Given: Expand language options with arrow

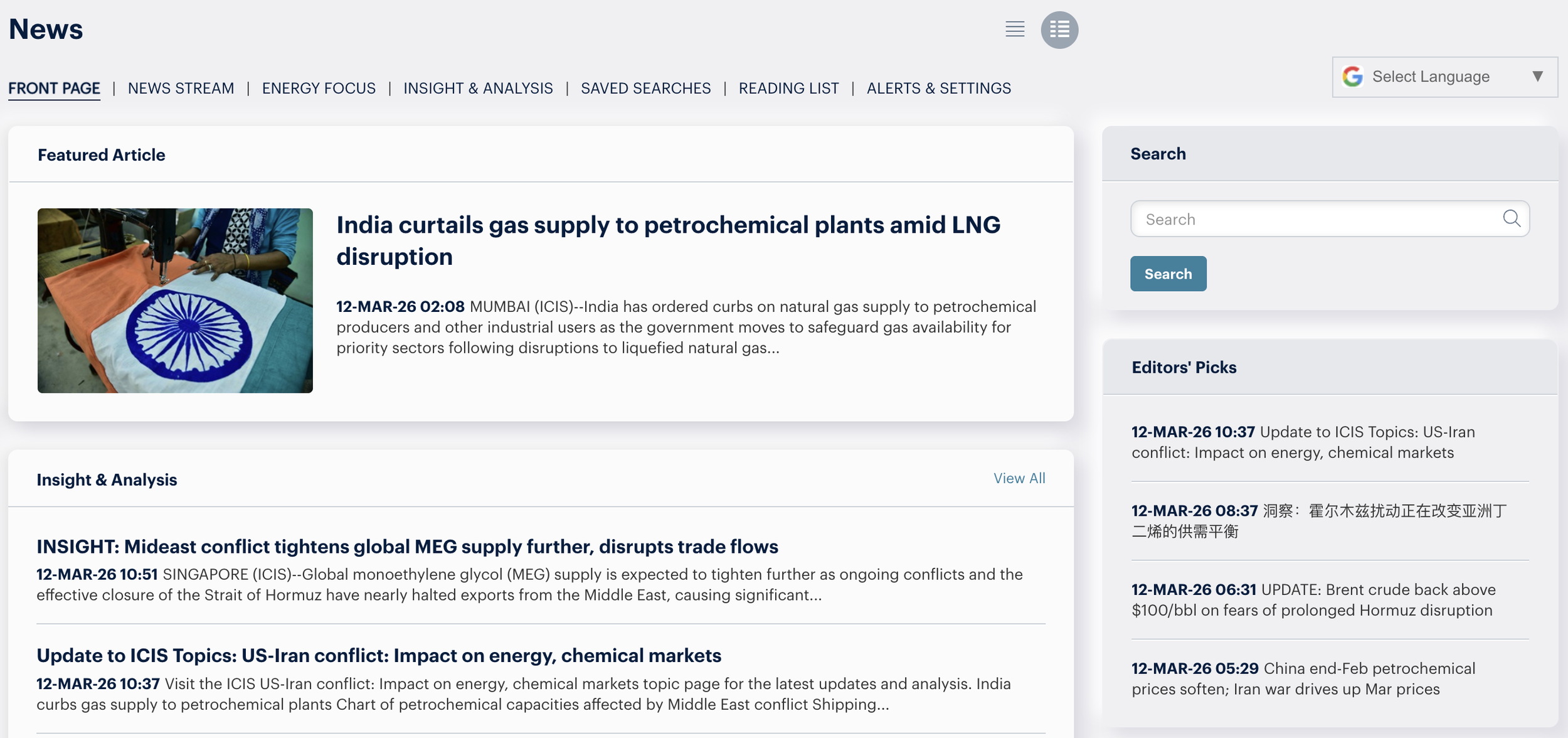Looking at the screenshot, I should pyautogui.click(x=1537, y=77).
